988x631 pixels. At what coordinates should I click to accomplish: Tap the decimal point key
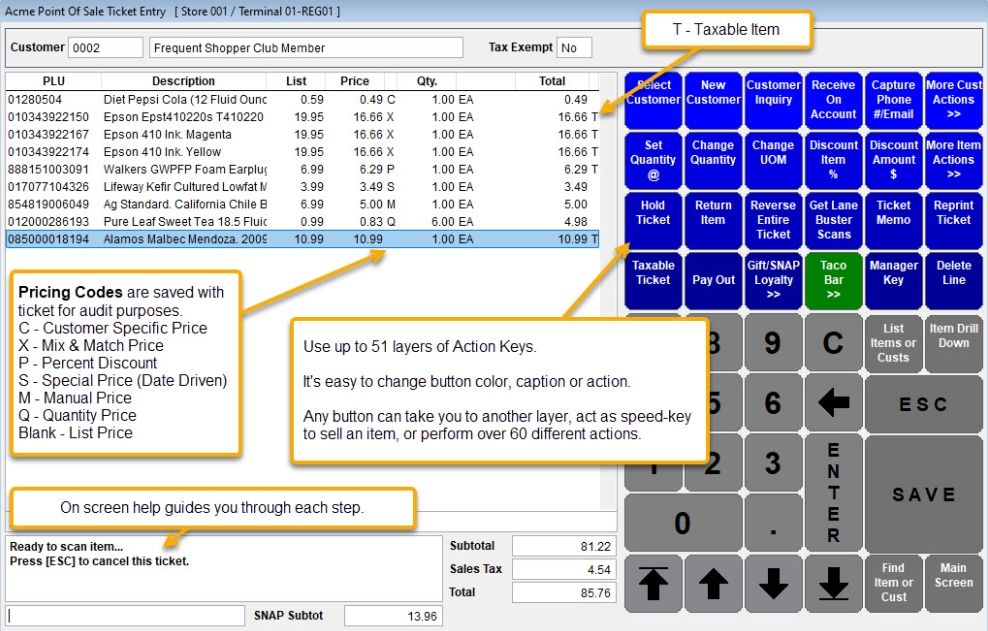tap(773, 523)
